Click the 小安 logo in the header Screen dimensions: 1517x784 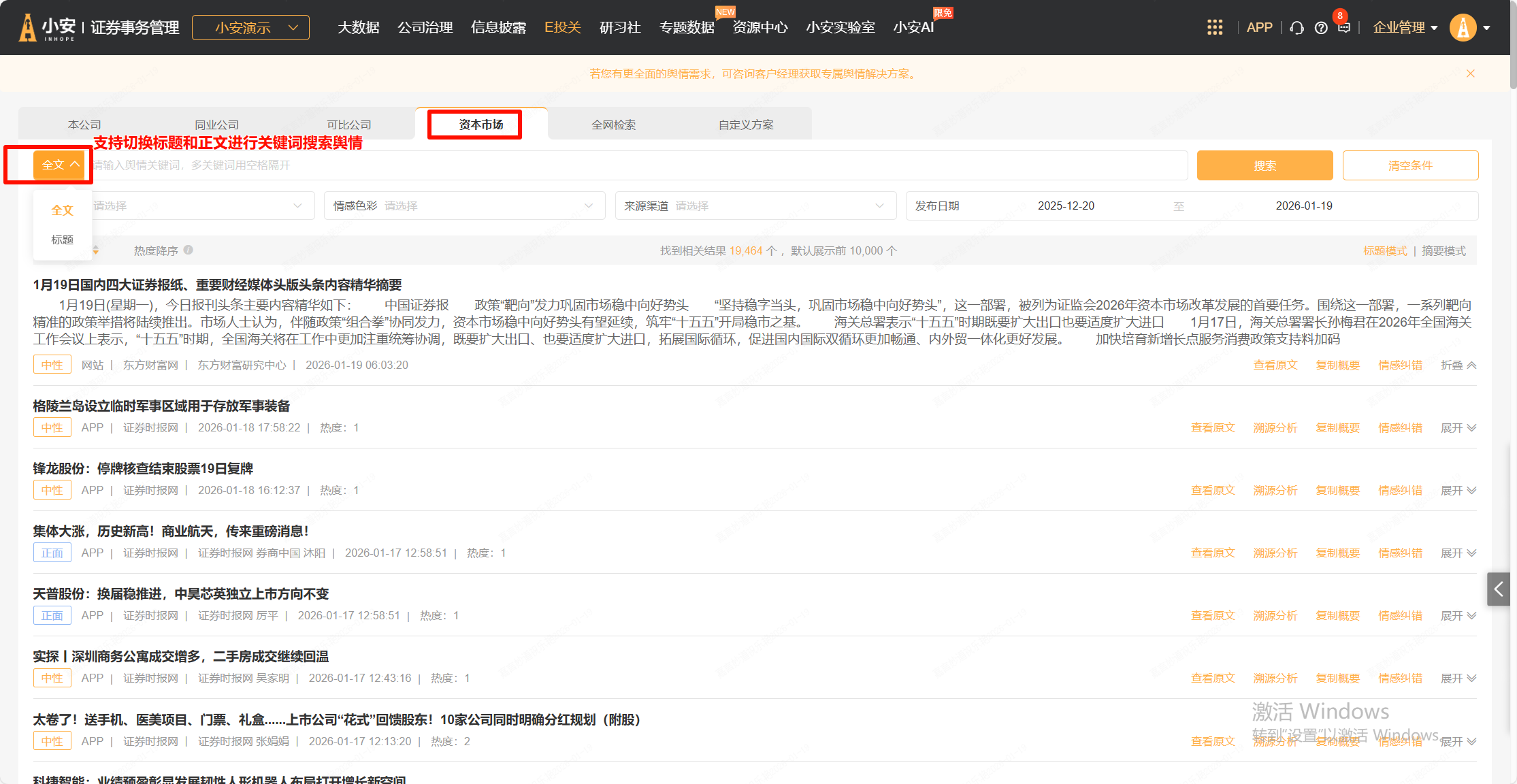(48, 28)
